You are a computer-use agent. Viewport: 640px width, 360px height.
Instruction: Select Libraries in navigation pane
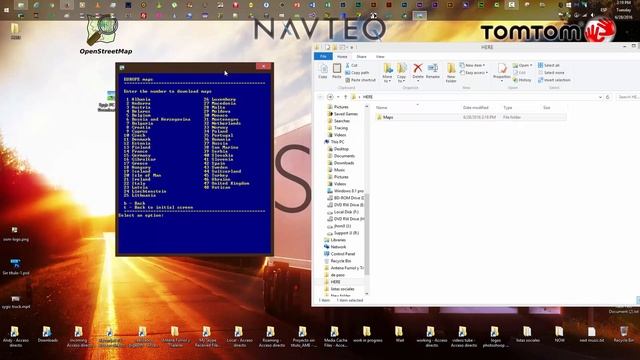(x=335, y=240)
